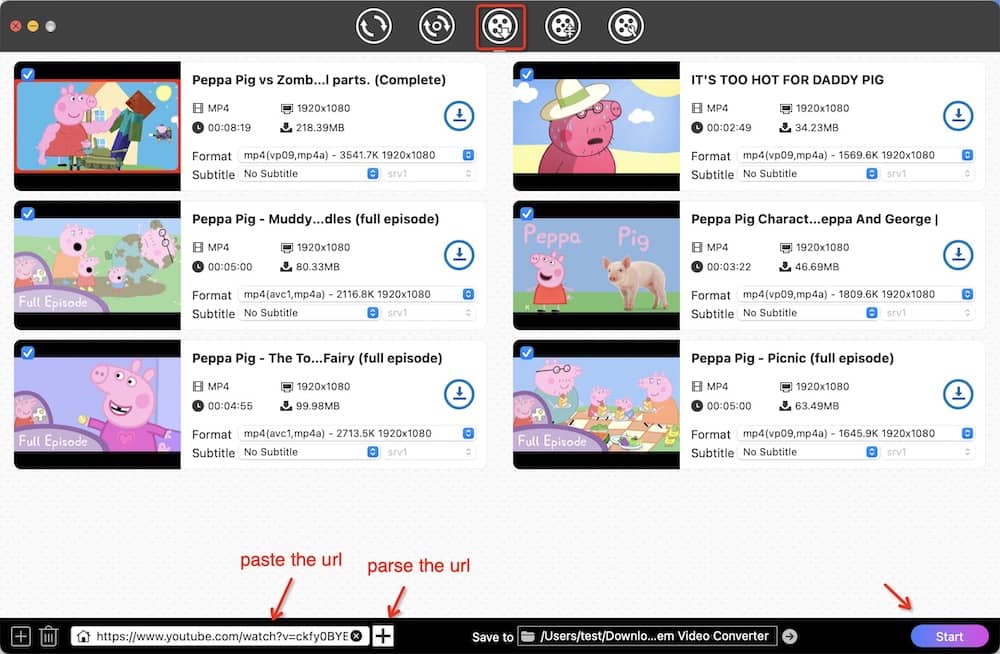Click the trash icon to clear tasks

point(49,635)
